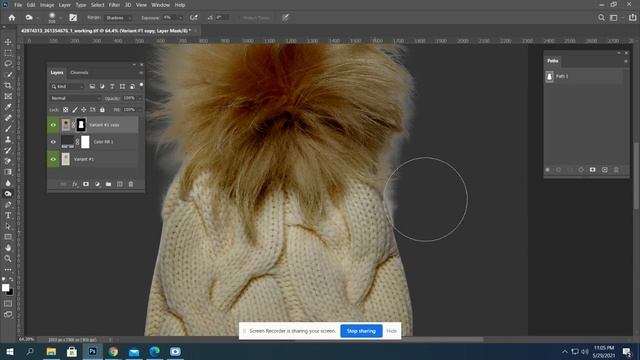640x360 pixels.
Task: Open the brush preset picker arrow
Action: [60, 18]
